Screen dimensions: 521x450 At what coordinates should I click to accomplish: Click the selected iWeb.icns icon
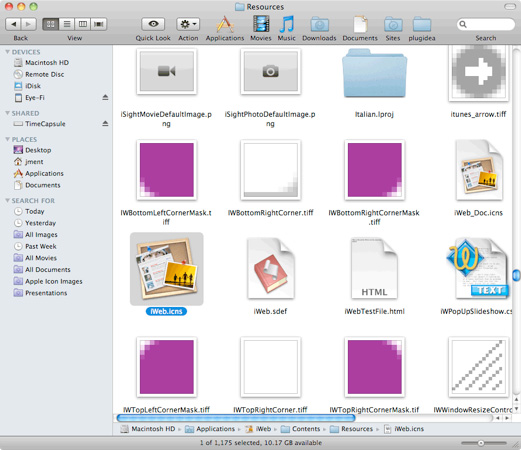pyautogui.click(x=167, y=269)
